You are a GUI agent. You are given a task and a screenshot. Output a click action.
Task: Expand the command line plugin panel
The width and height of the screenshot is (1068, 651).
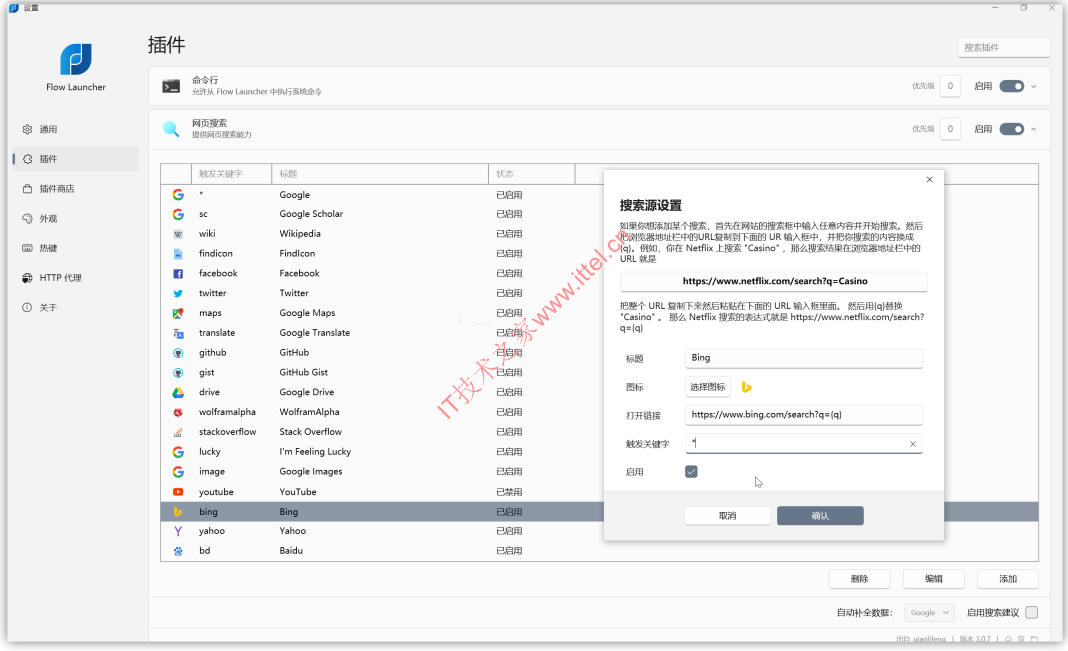[x=1034, y=86]
